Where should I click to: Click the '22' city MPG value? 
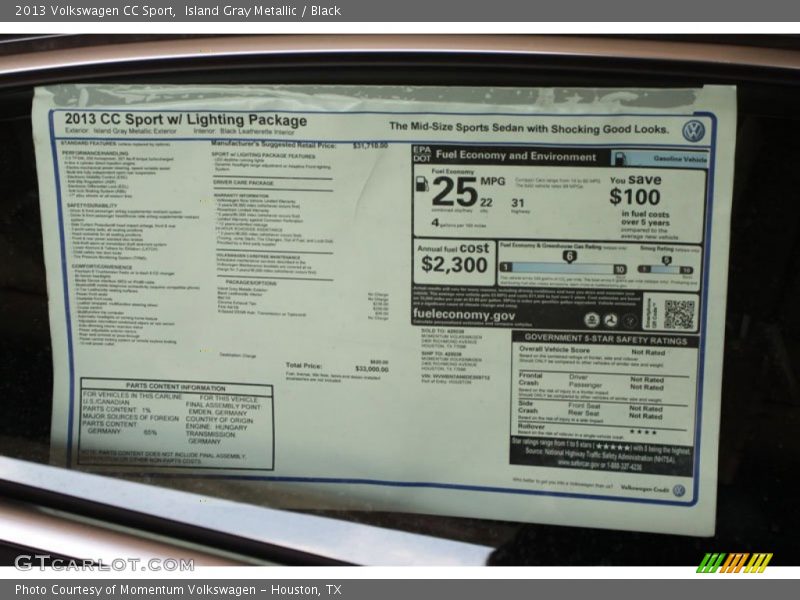(x=486, y=203)
